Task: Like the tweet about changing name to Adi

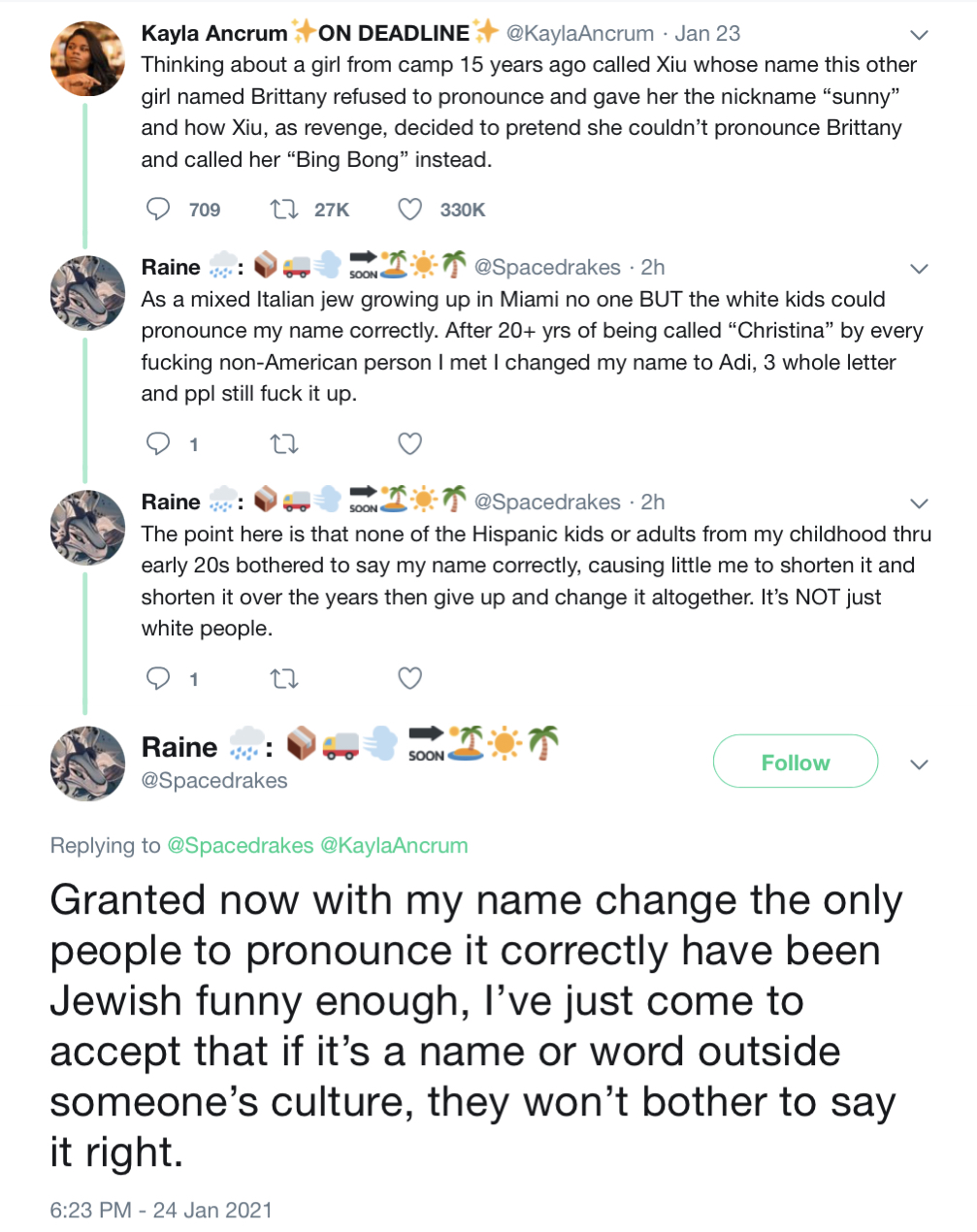Action: (x=410, y=443)
